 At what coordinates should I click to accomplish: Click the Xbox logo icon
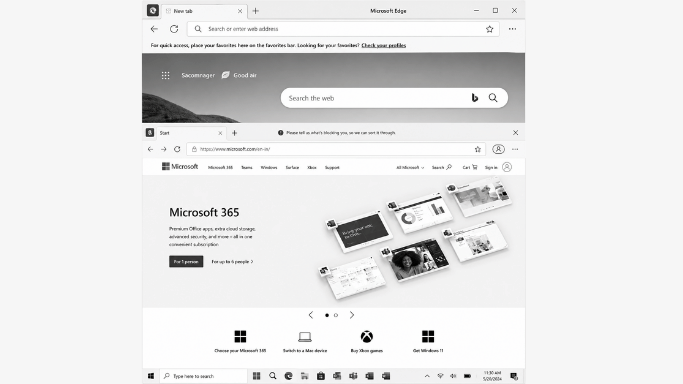click(x=367, y=336)
